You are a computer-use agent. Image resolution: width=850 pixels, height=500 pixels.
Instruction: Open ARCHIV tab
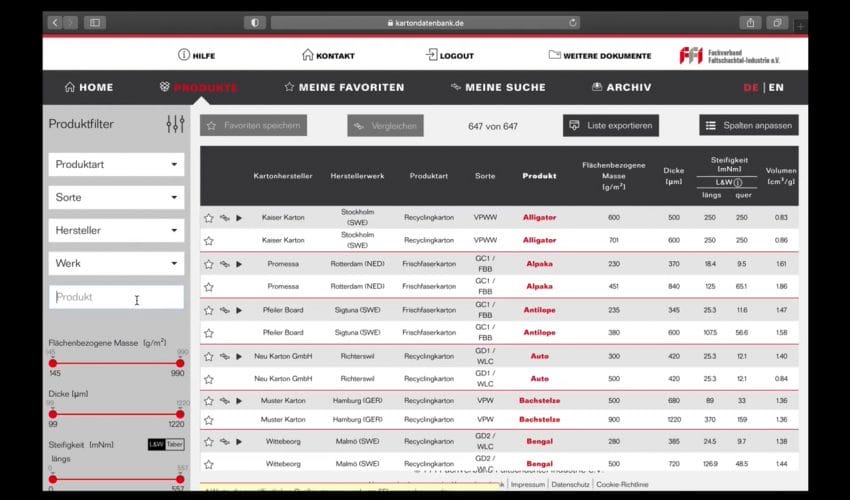pyautogui.click(x=621, y=87)
